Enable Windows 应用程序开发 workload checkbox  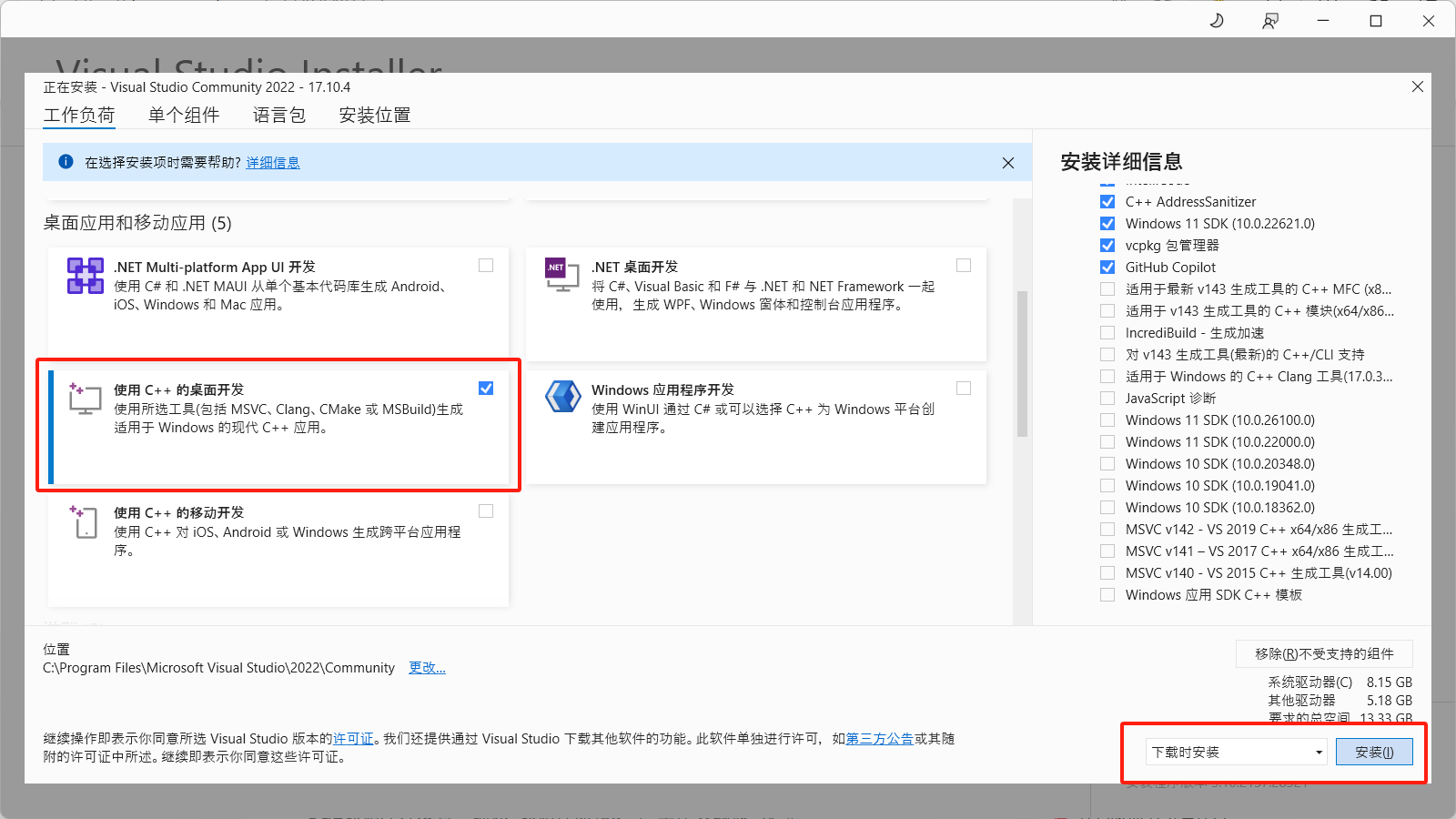pyautogui.click(x=964, y=389)
